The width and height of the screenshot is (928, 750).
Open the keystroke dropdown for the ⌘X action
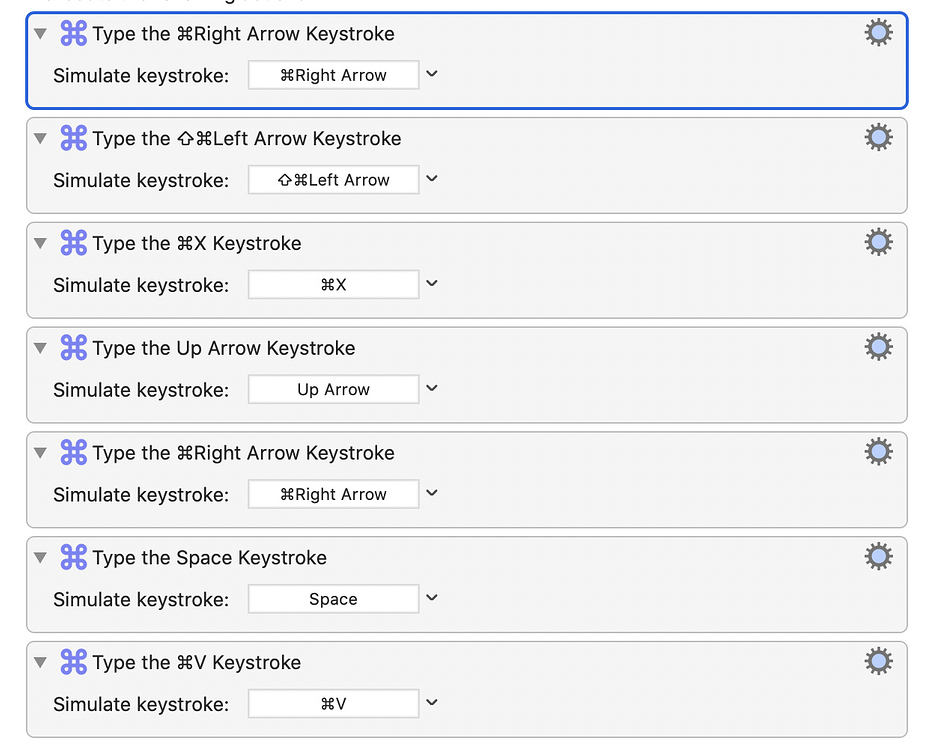[431, 284]
